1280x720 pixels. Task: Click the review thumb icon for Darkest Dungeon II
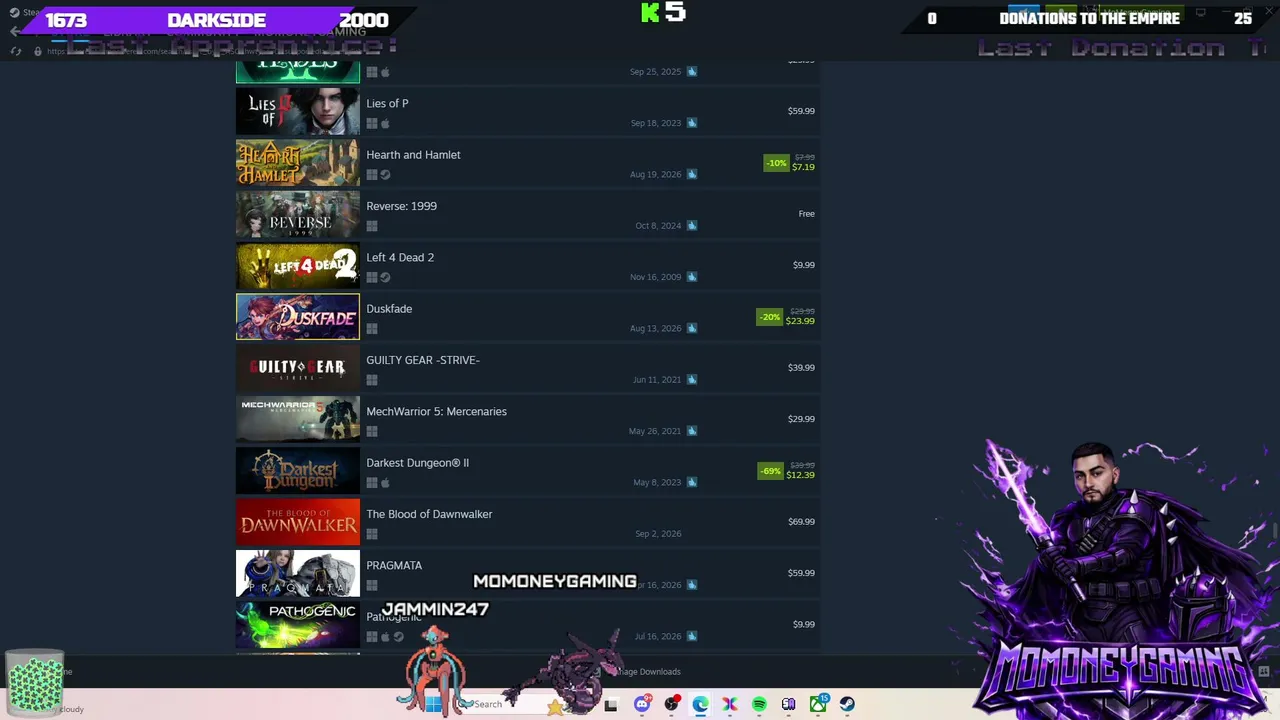(692, 482)
